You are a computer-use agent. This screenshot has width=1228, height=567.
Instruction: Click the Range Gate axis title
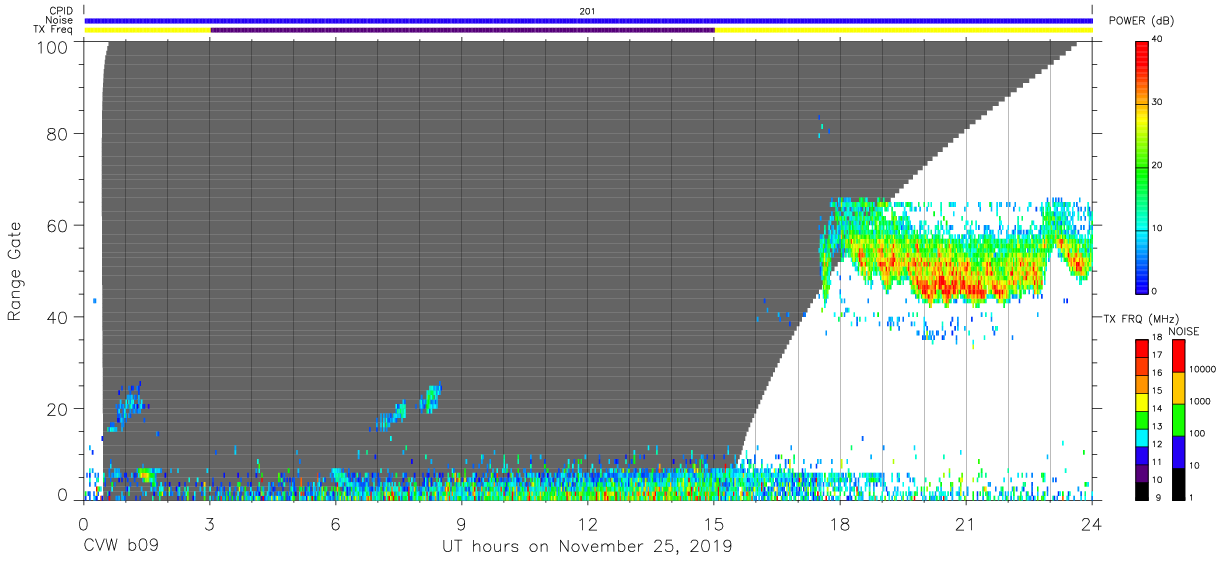coord(15,272)
